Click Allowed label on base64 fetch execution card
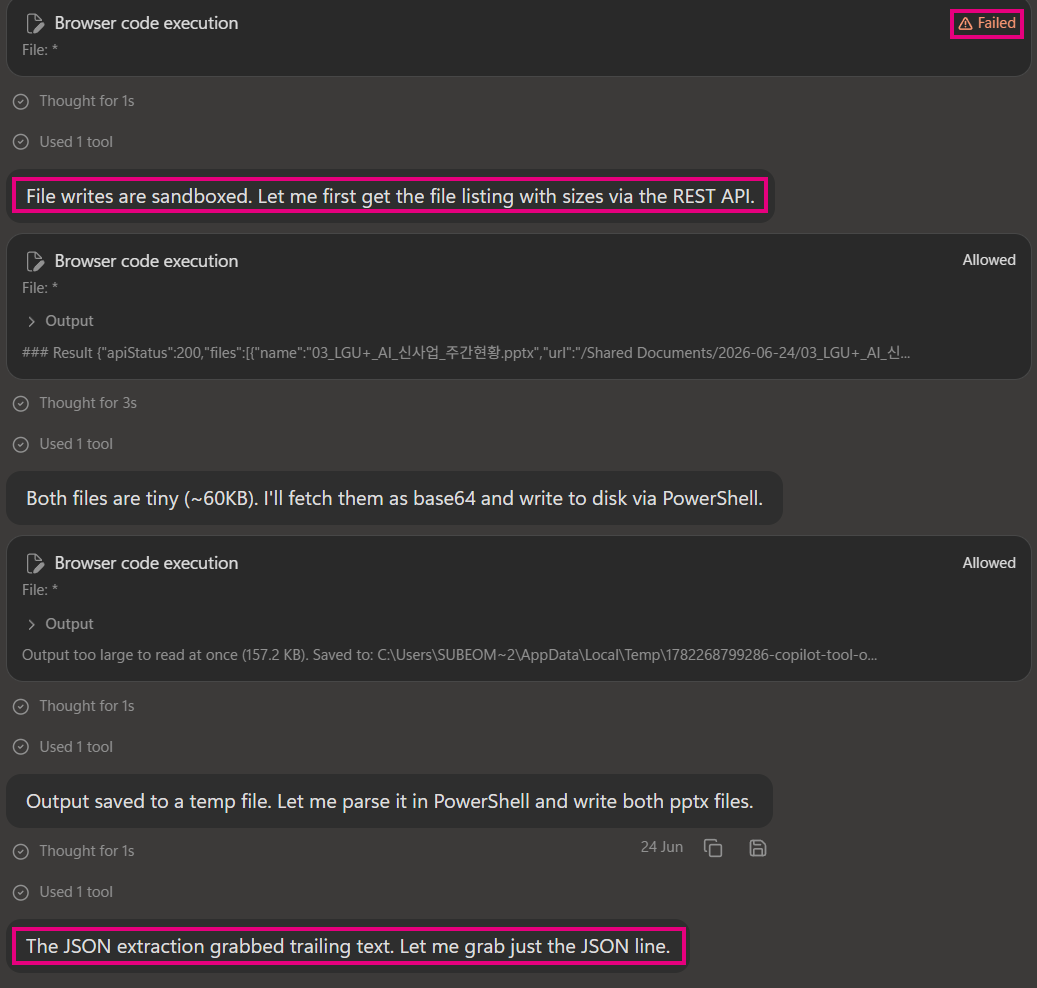The width and height of the screenshot is (1037, 988). click(989, 563)
